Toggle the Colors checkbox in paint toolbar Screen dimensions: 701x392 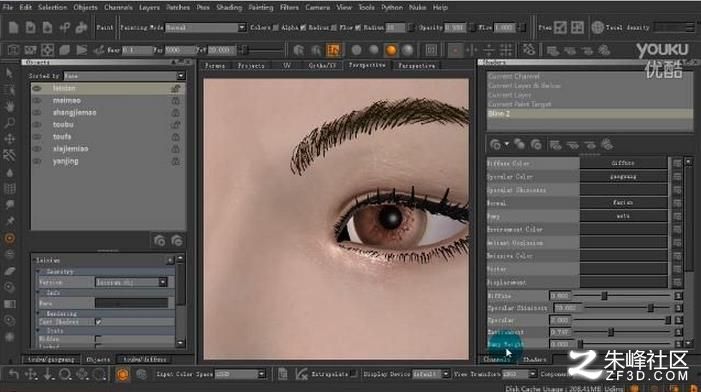tap(276, 28)
